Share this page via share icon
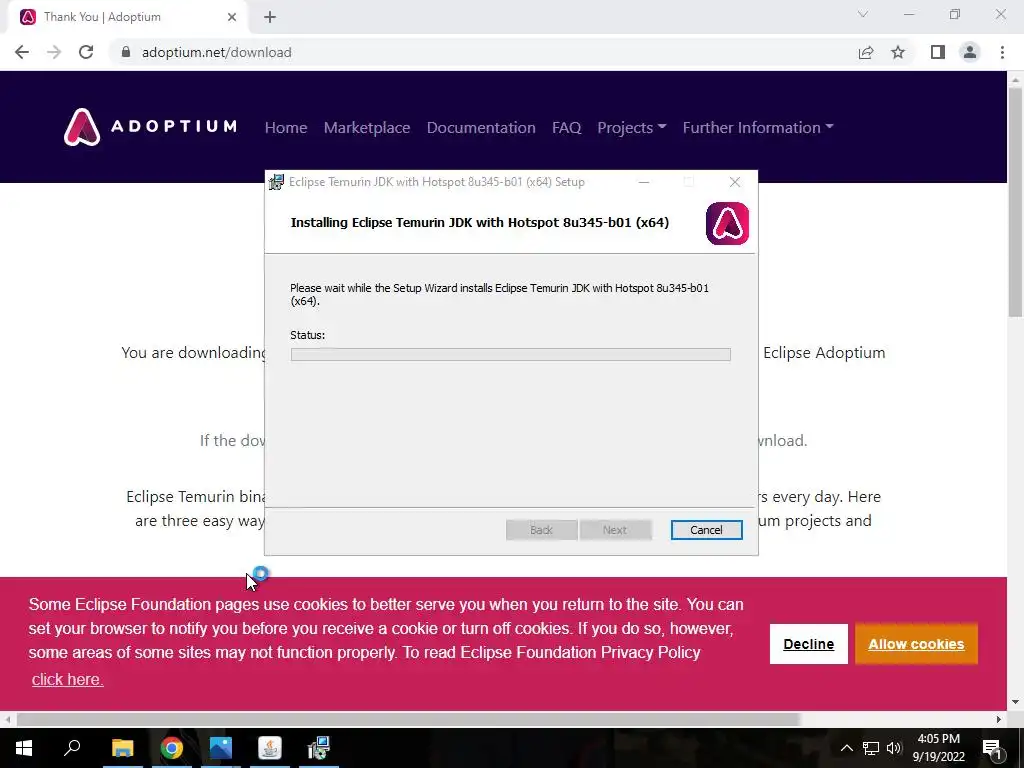 pyautogui.click(x=866, y=52)
